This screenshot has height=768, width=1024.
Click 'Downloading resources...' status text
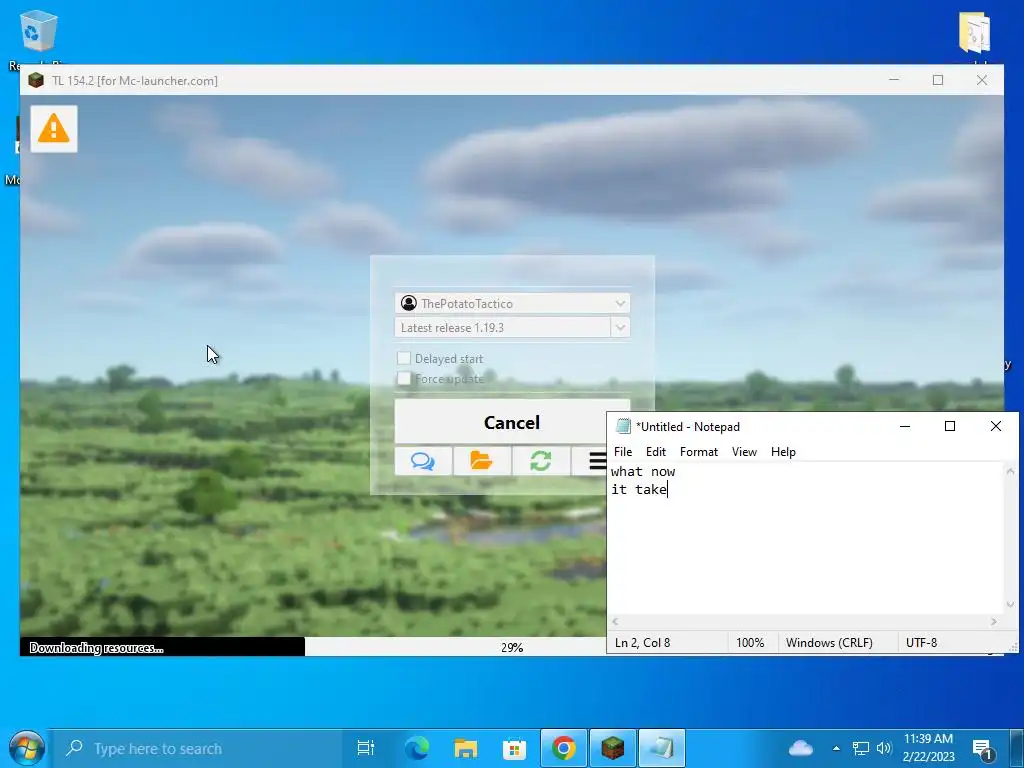(96, 648)
